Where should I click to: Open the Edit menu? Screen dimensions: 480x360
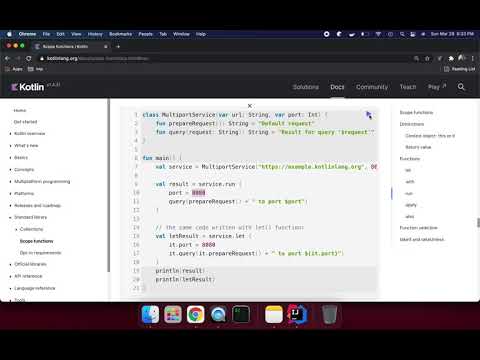(60, 34)
